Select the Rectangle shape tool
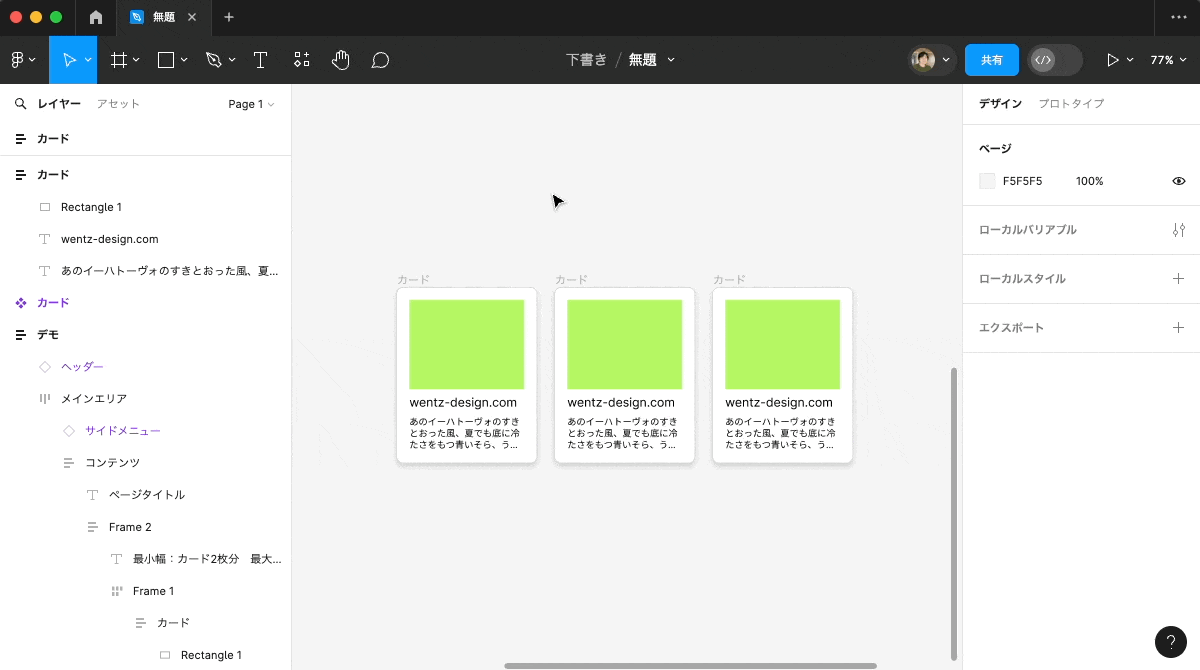This screenshot has height=670, width=1200. (x=165, y=59)
